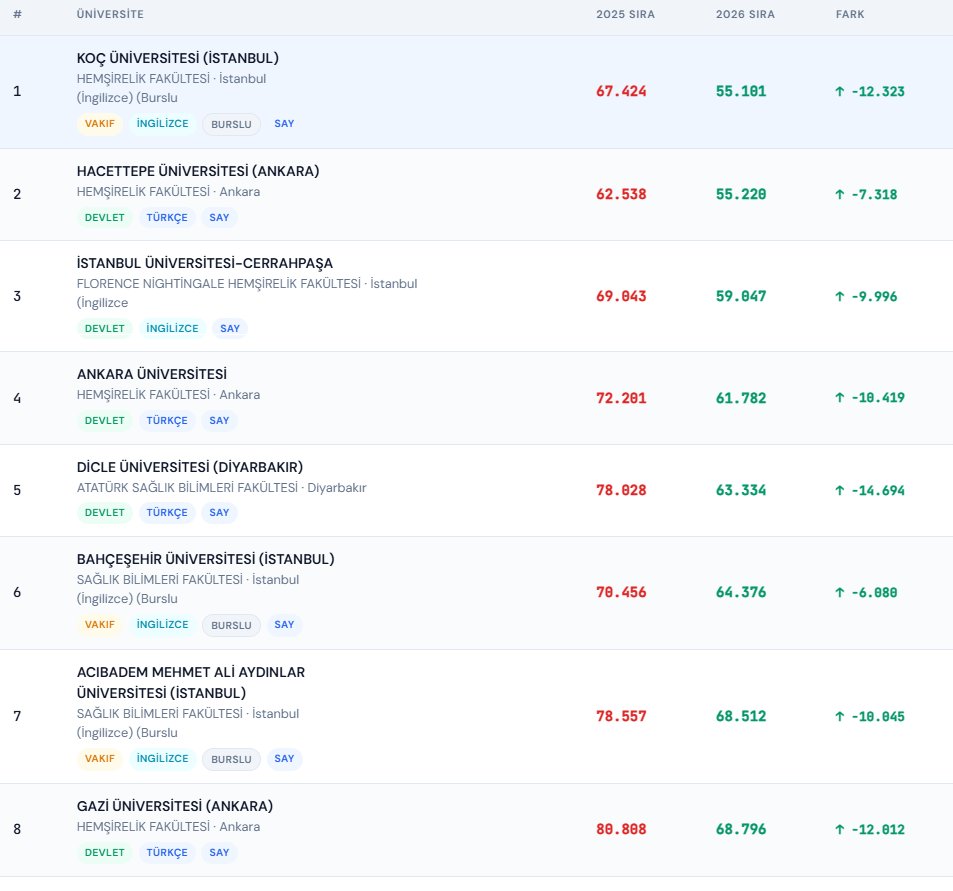Screen dimensions: 953x891
Task: Click the SAY tag in Koç row
Action: 284,123
